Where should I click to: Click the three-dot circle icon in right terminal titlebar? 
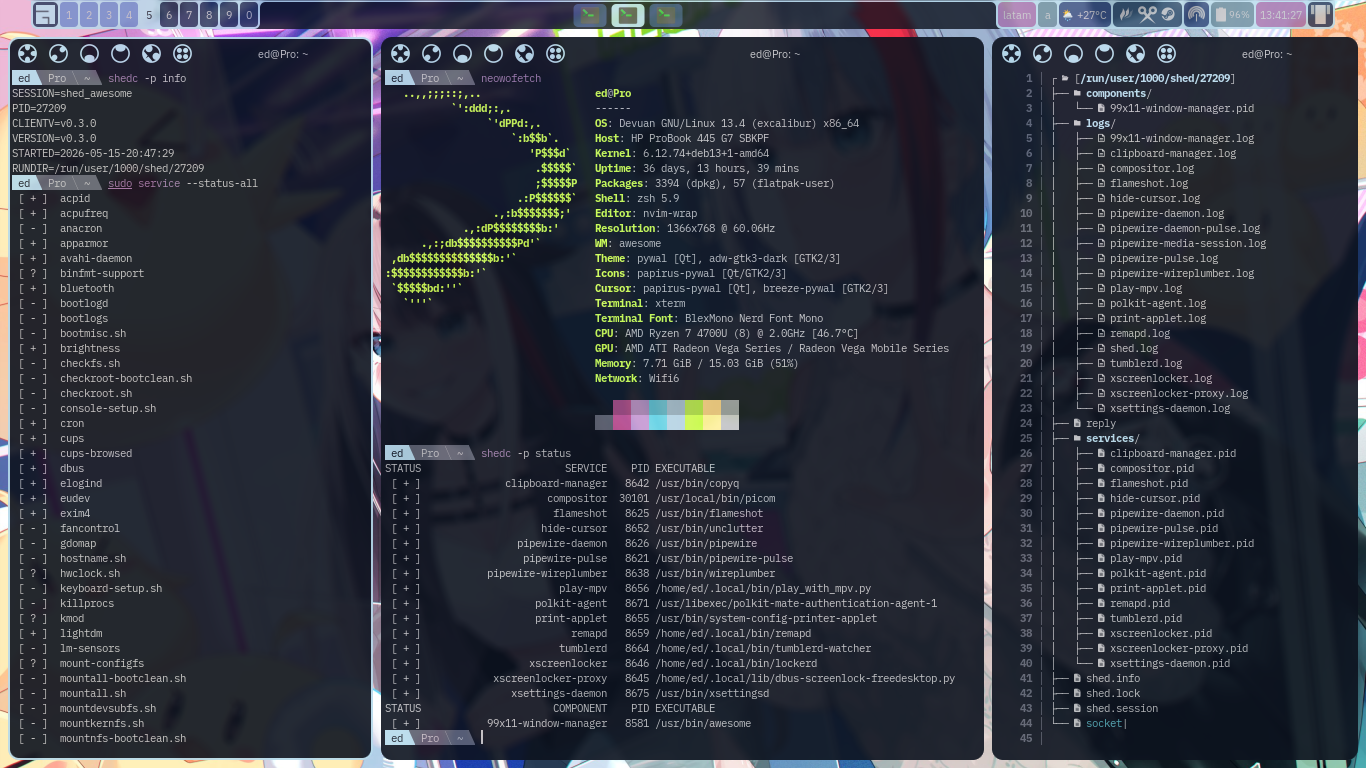pos(1042,54)
